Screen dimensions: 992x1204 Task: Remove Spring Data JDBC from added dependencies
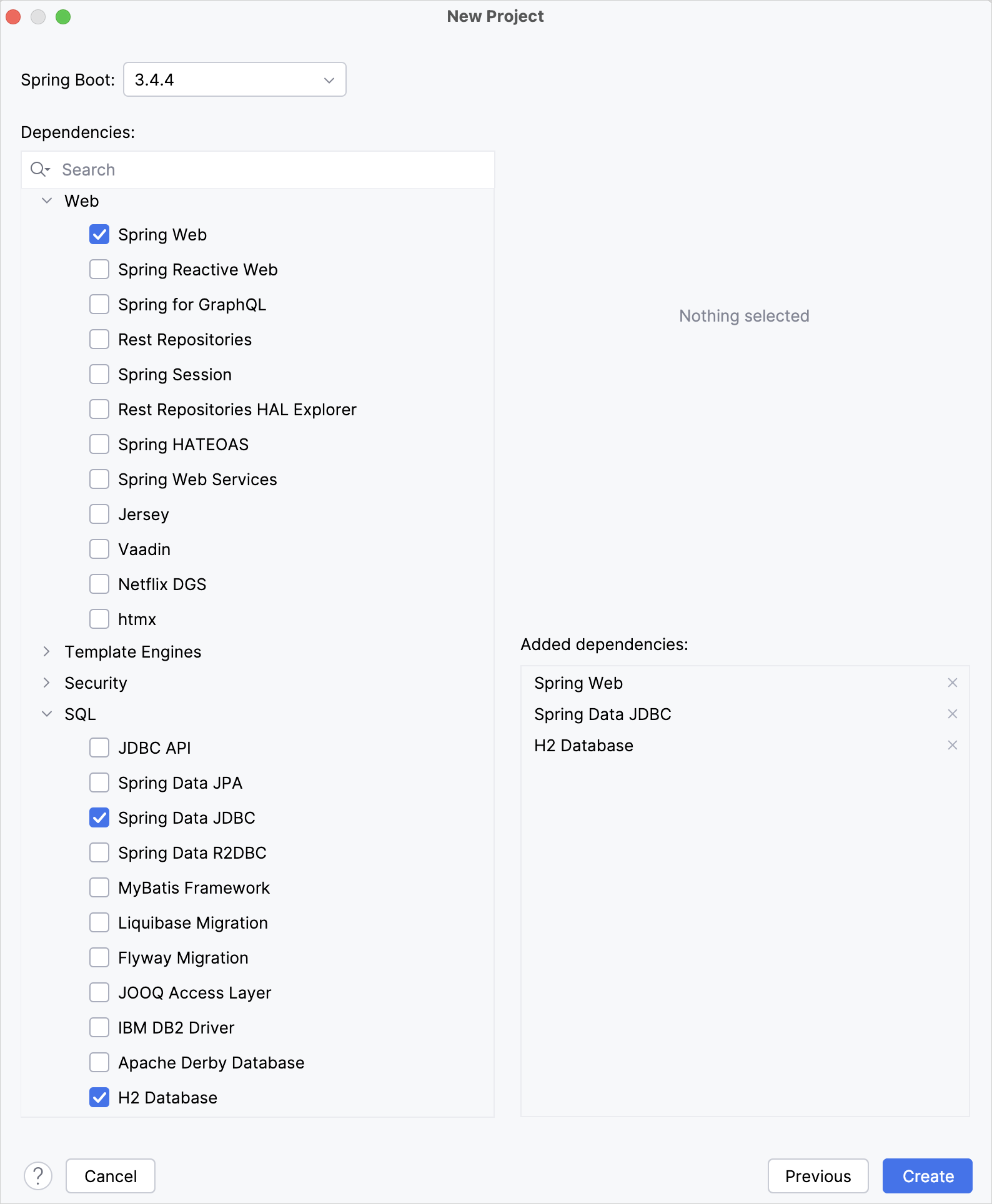point(952,714)
